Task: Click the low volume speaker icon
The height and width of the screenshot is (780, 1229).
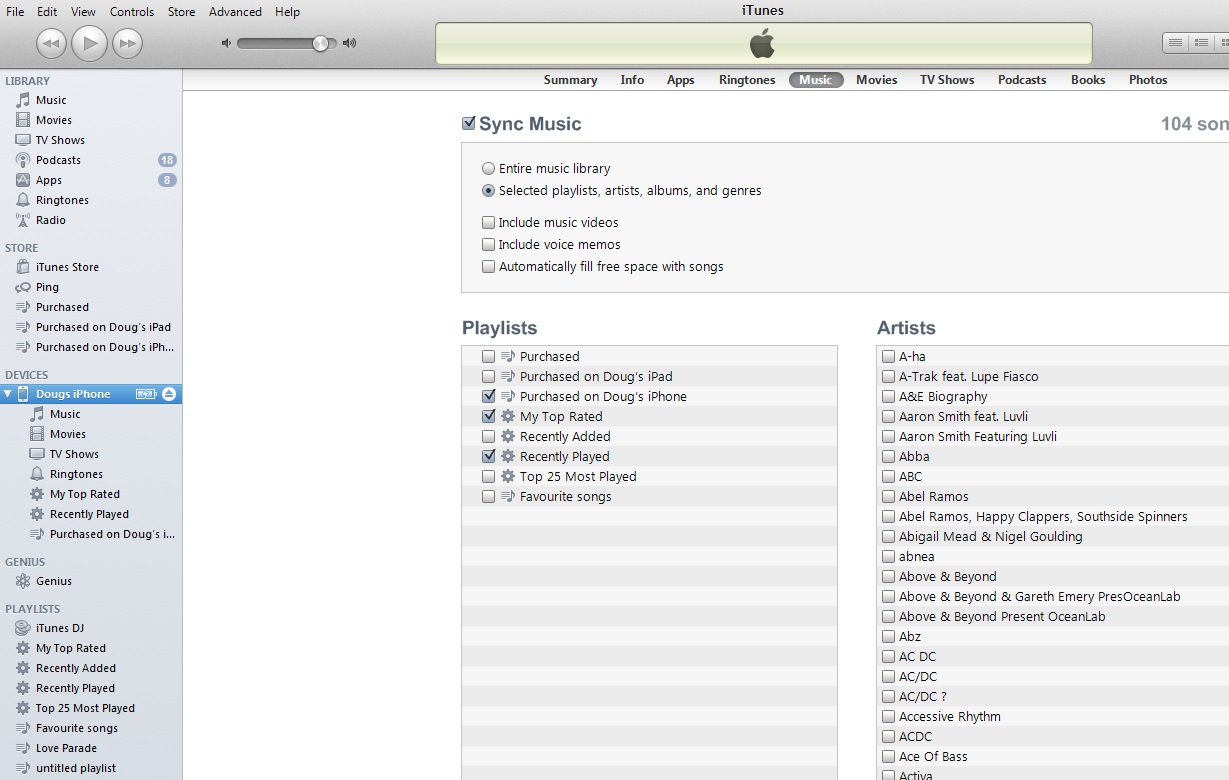Action: point(226,43)
